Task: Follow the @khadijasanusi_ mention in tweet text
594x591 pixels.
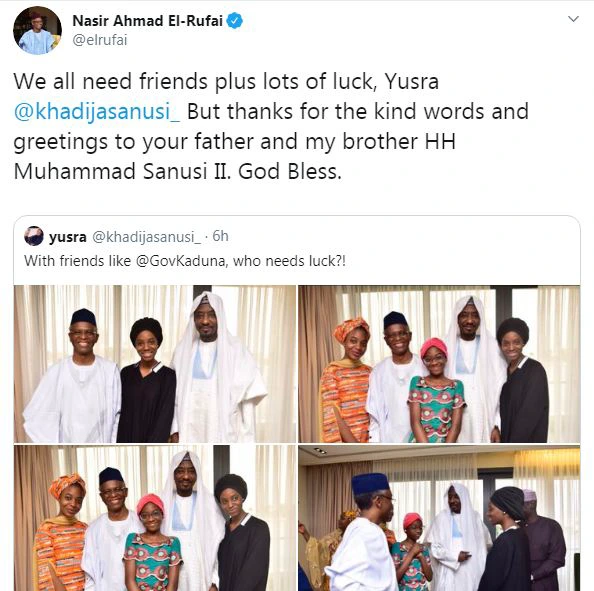Action: (97, 112)
